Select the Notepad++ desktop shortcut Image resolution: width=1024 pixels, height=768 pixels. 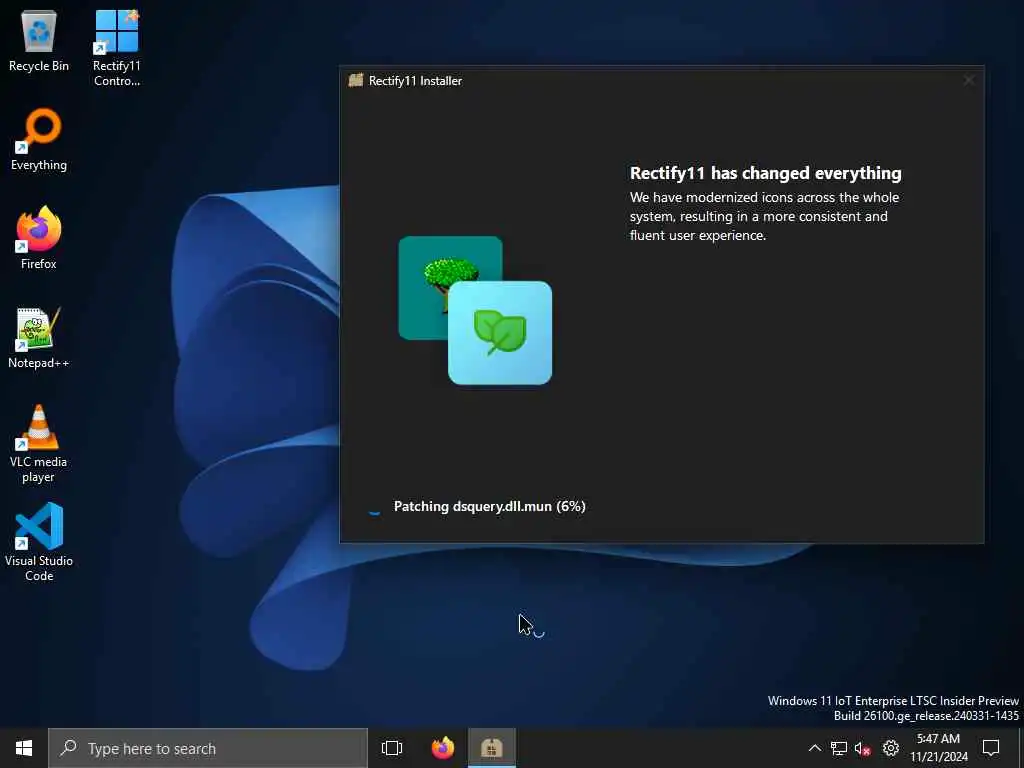[x=39, y=338]
